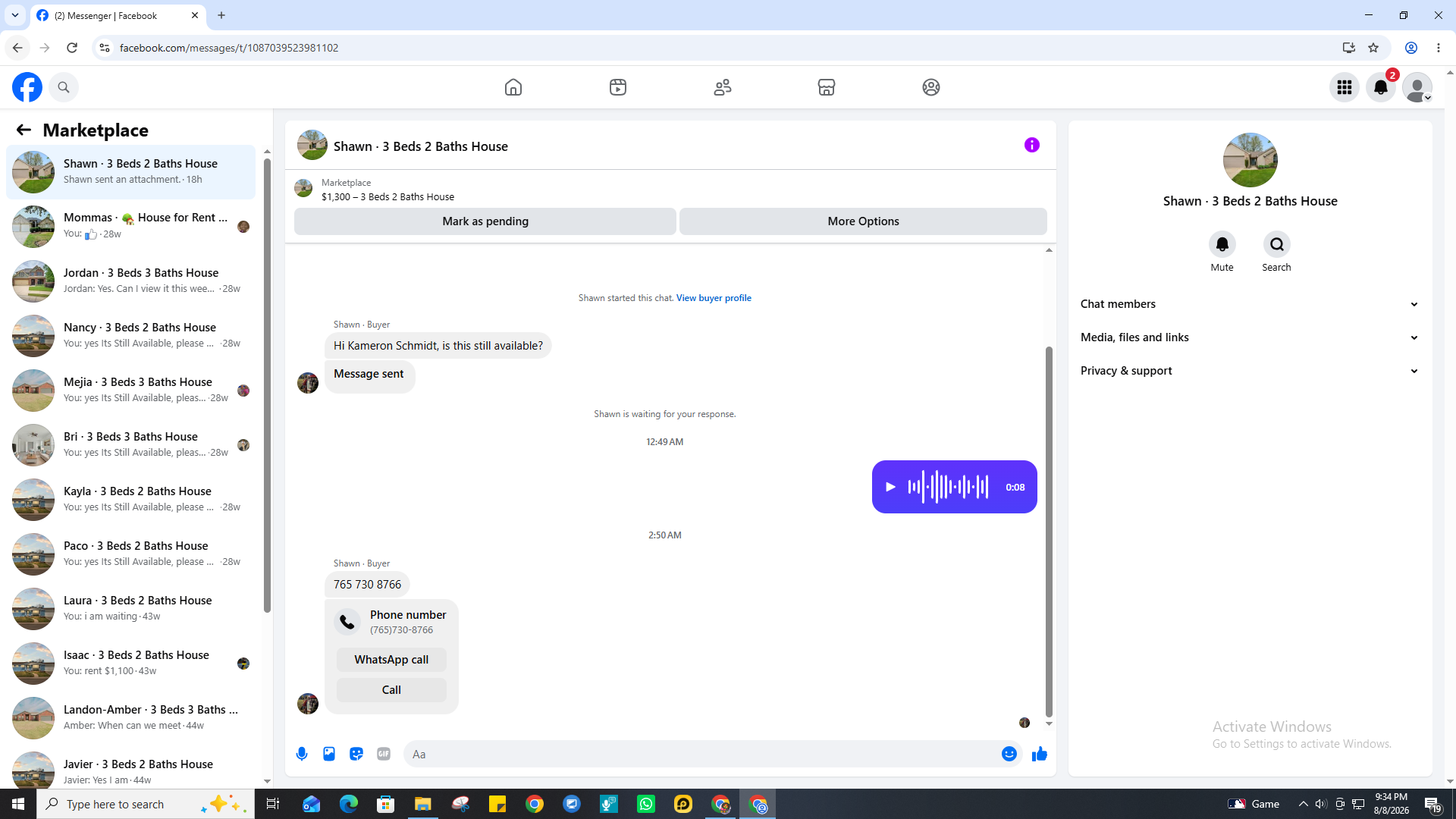This screenshot has height=819, width=1456.
Task: Go to Facebook Home icon
Action: coord(513,87)
